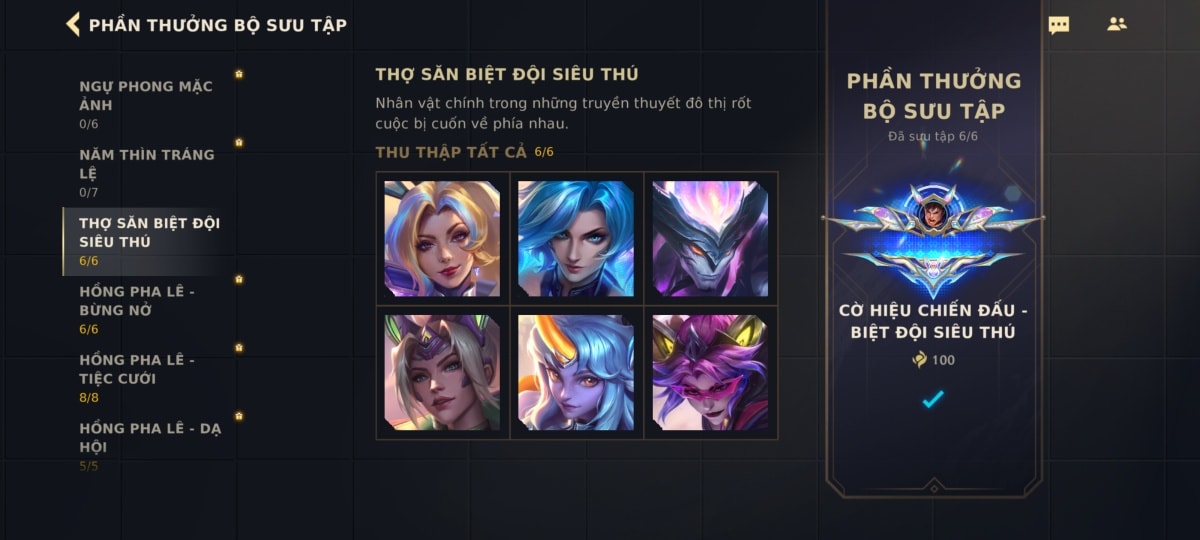Open the blue-haired champion skin thumbnail
This screenshot has width=1200, height=540.
tap(577, 239)
